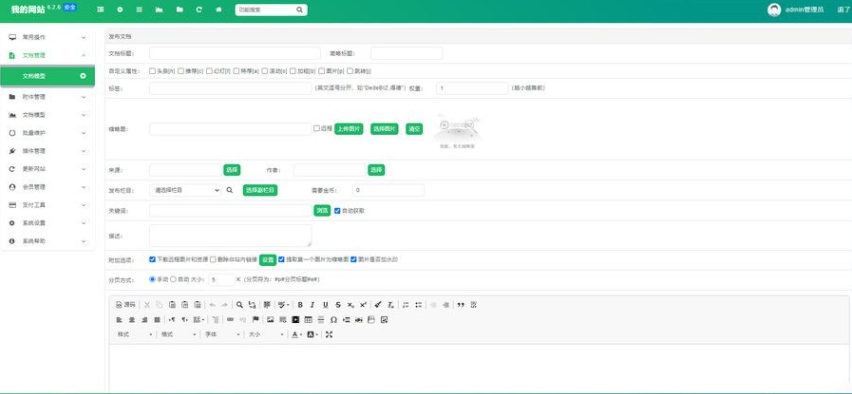Open the 插件管理 sidebar menu
The height and width of the screenshot is (394, 852).
coord(47,151)
